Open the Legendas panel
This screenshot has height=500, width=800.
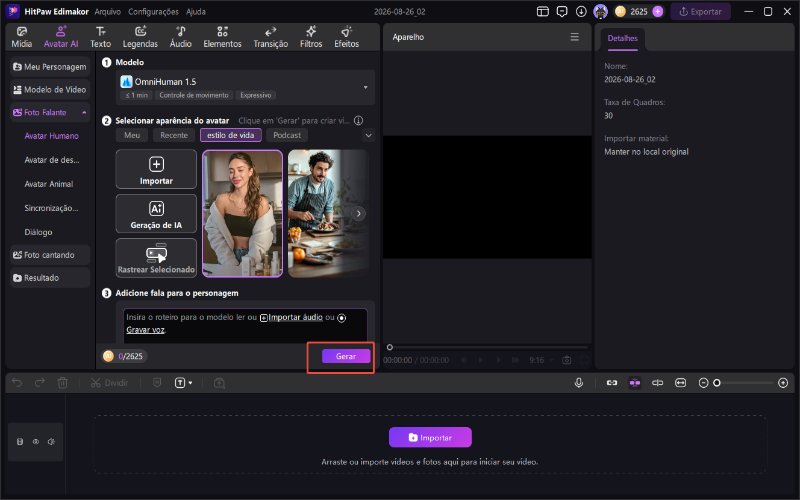(140, 37)
